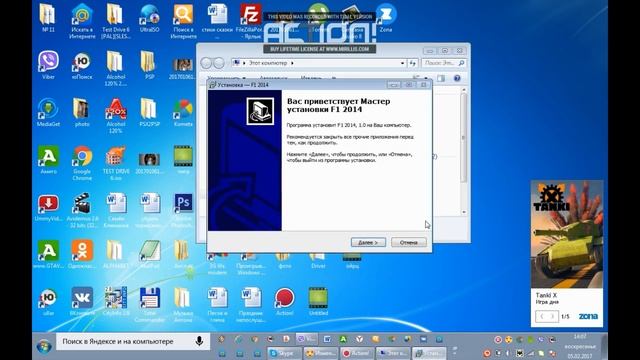
Task: Click Explorer back navigation button
Action: click(x=206, y=63)
